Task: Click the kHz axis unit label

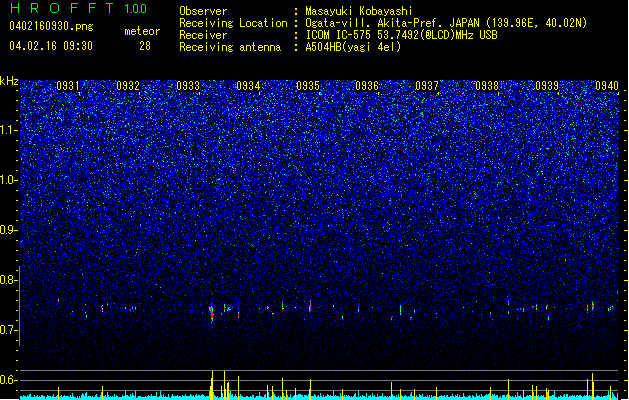Action: click(x=9, y=81)
